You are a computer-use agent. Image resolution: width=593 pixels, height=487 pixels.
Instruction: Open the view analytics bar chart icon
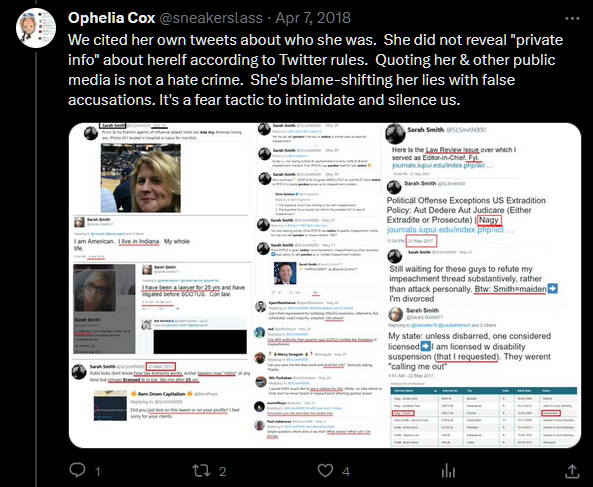449,471
